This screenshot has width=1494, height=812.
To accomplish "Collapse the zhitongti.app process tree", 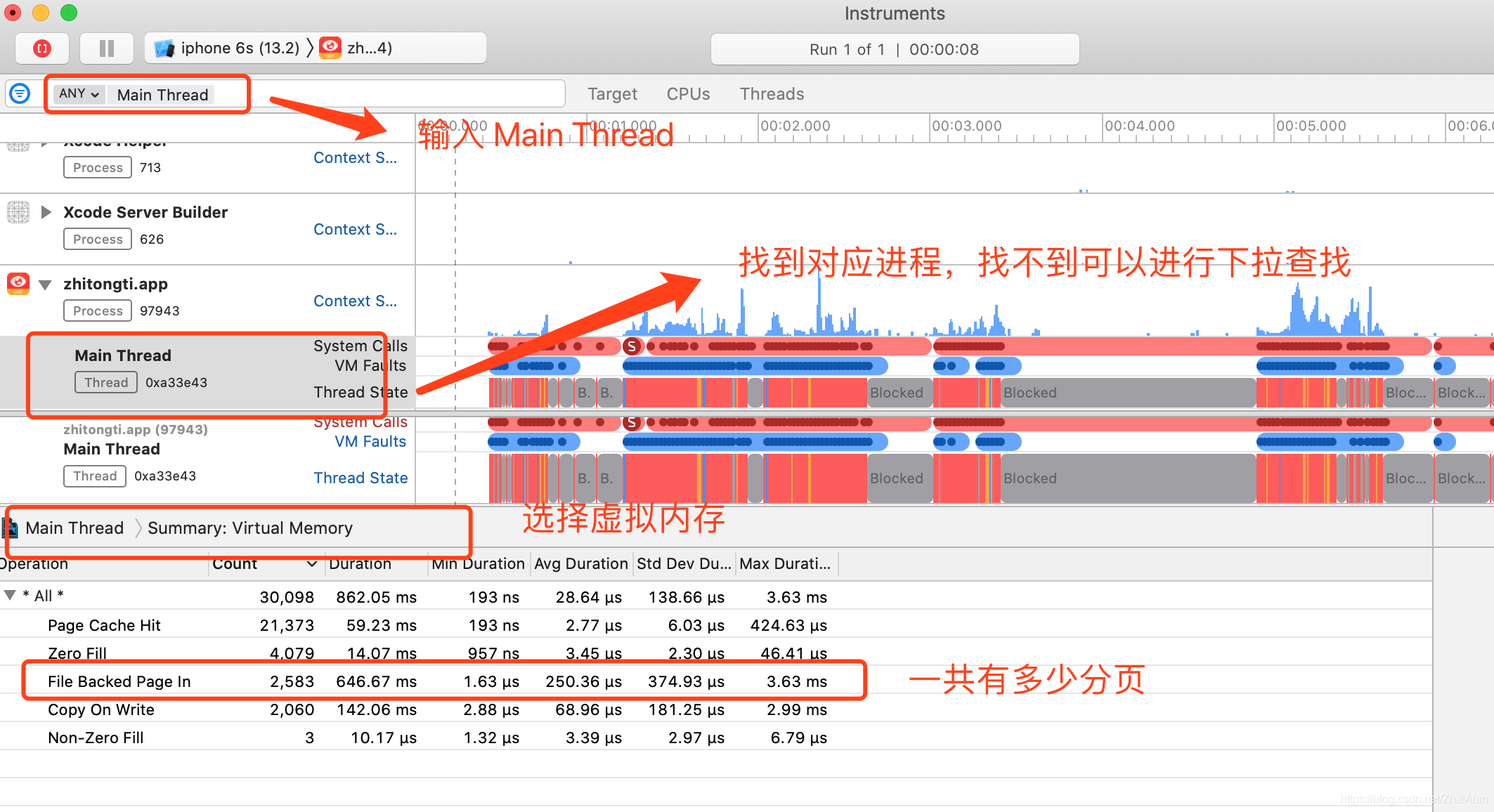I will [x=46, y=284].
